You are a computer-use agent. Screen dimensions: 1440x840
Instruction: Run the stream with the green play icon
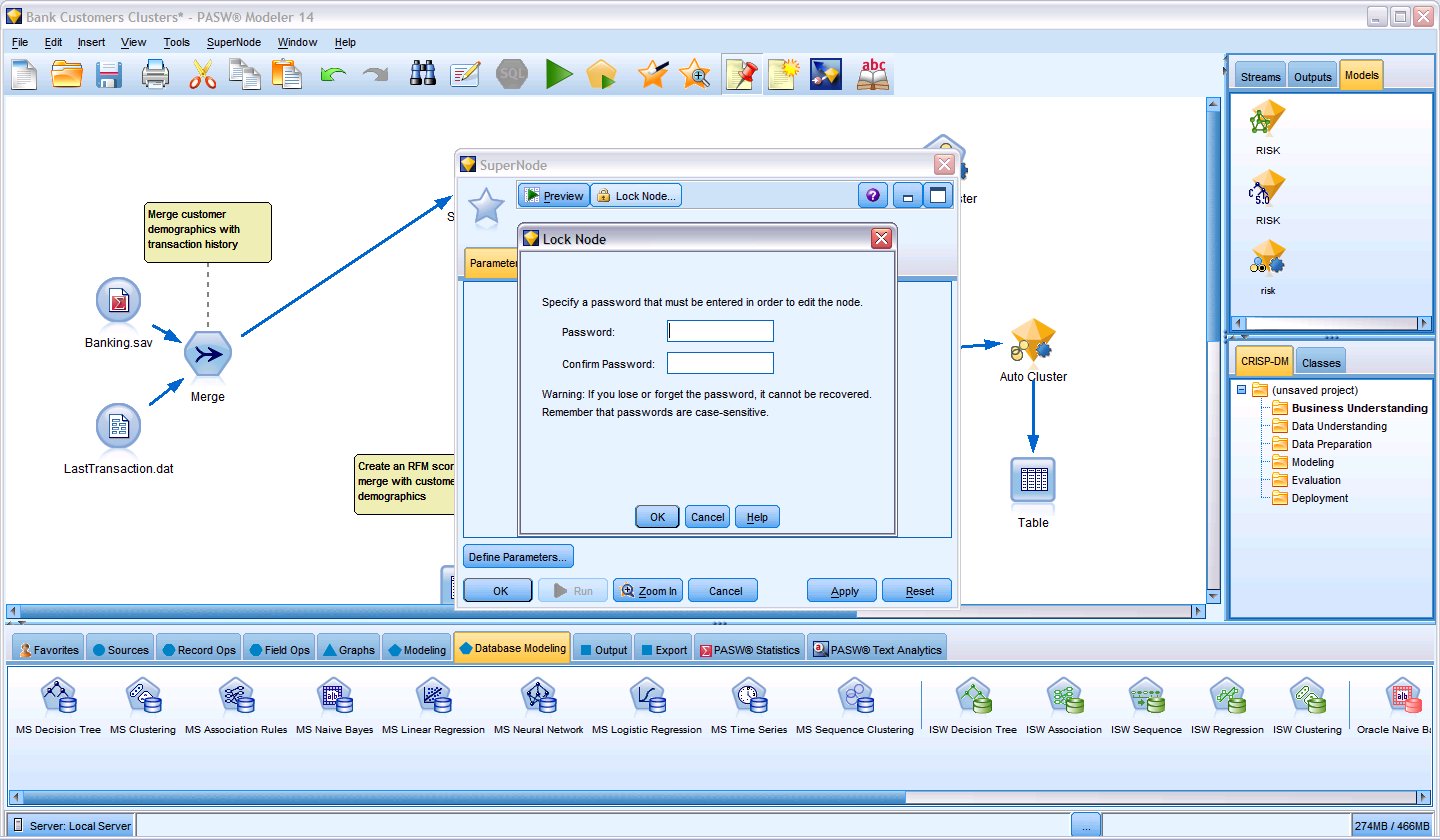(x=559, y=75)
